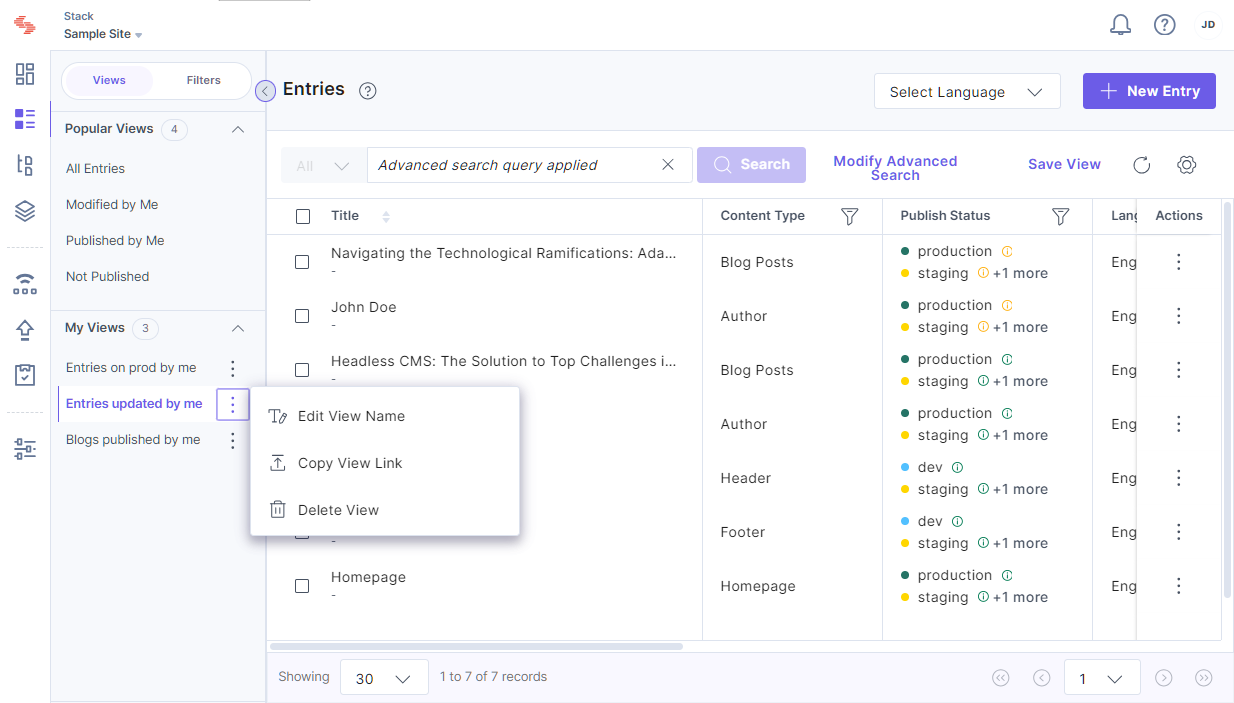This screenshot has height=703, width=1234.
Task: Sort entries by Title column
Action: (x=386, y=216)
